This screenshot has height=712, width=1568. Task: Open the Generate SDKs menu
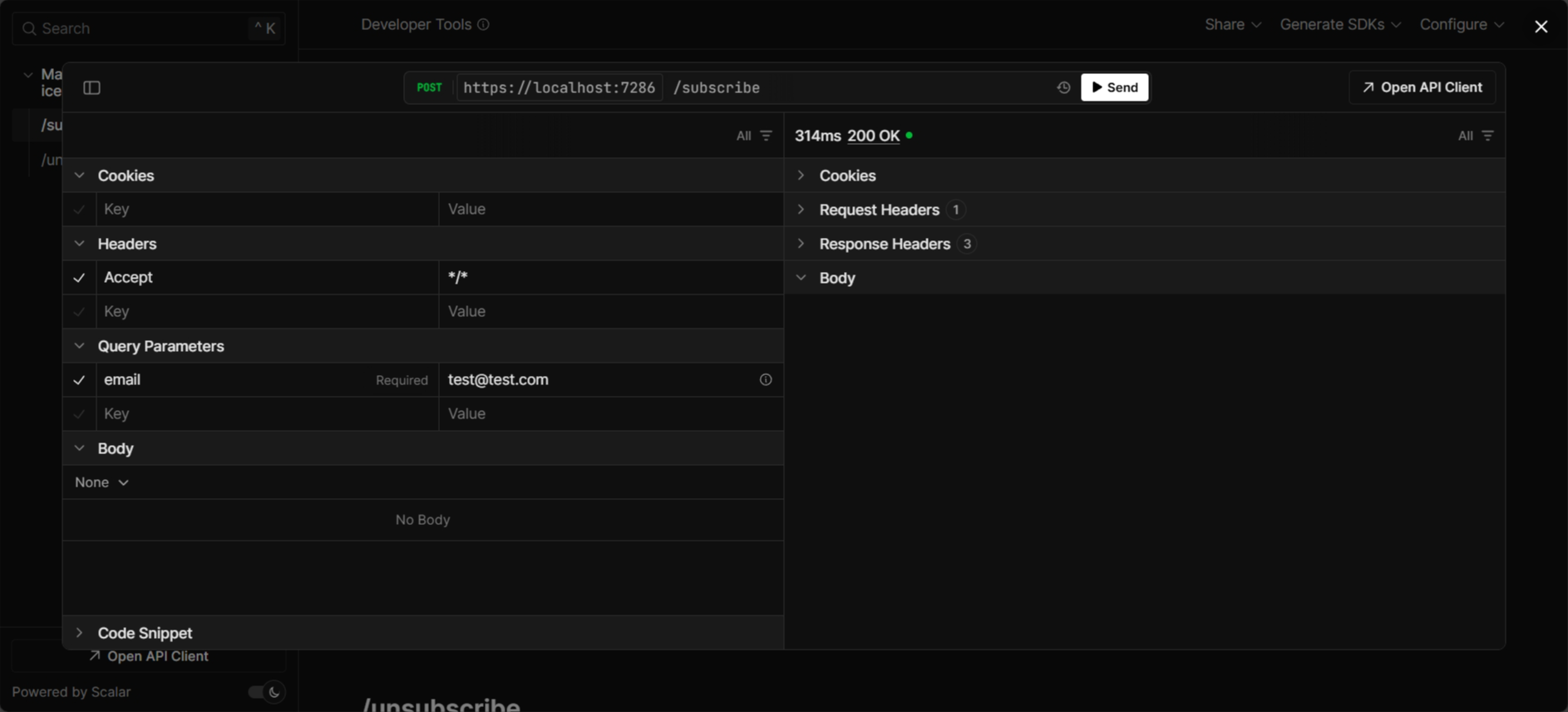point(1340,25)
